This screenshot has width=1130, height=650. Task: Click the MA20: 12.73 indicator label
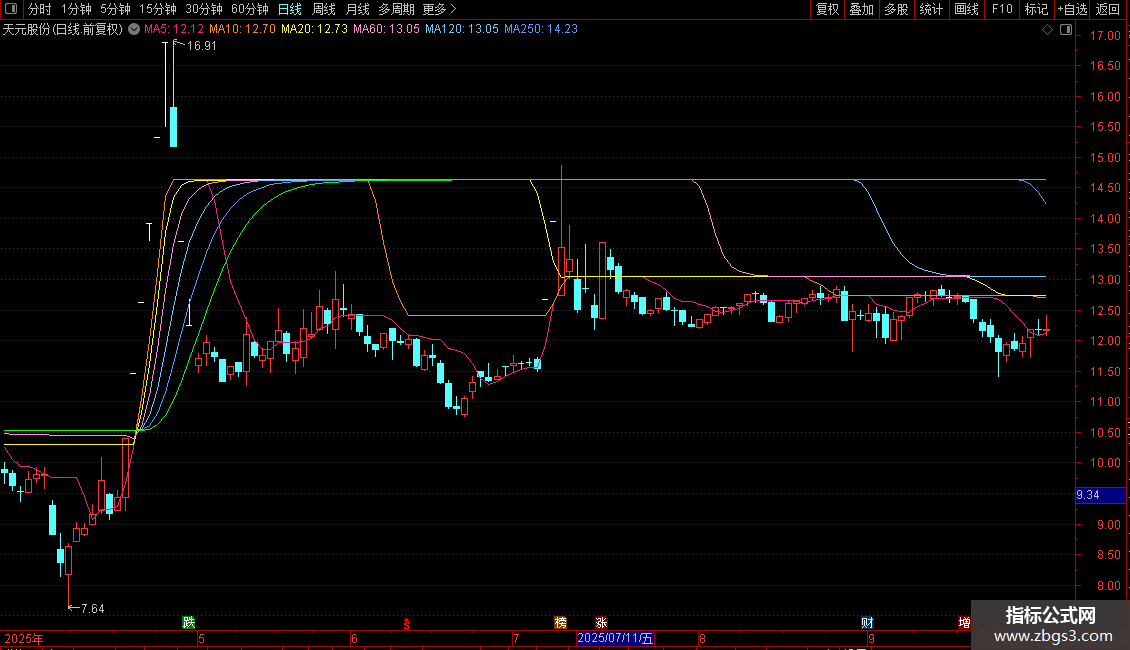(314, 29)
